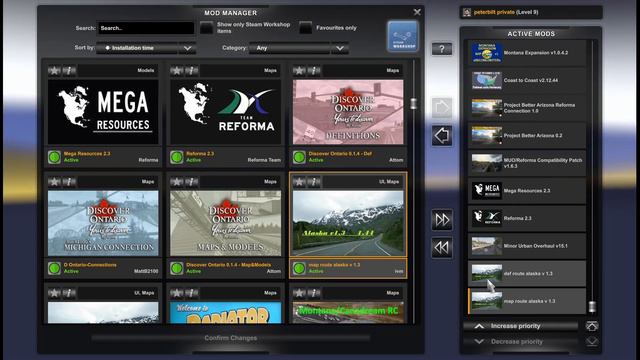Image resolution: width=640 pixels, height=360 pixels.
Task: Info icon on Discover Ontario Def card
Action: click(x=314, y=71)
